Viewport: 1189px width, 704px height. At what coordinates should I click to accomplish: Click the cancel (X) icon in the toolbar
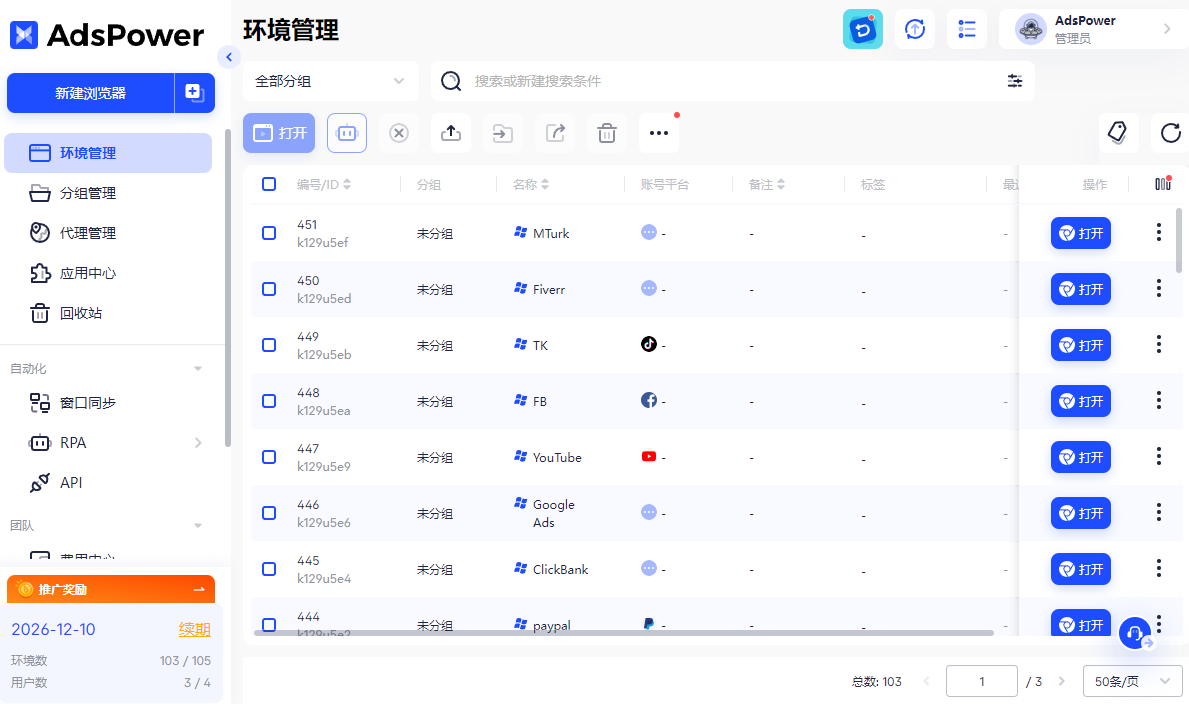click(x=398, y=132)
